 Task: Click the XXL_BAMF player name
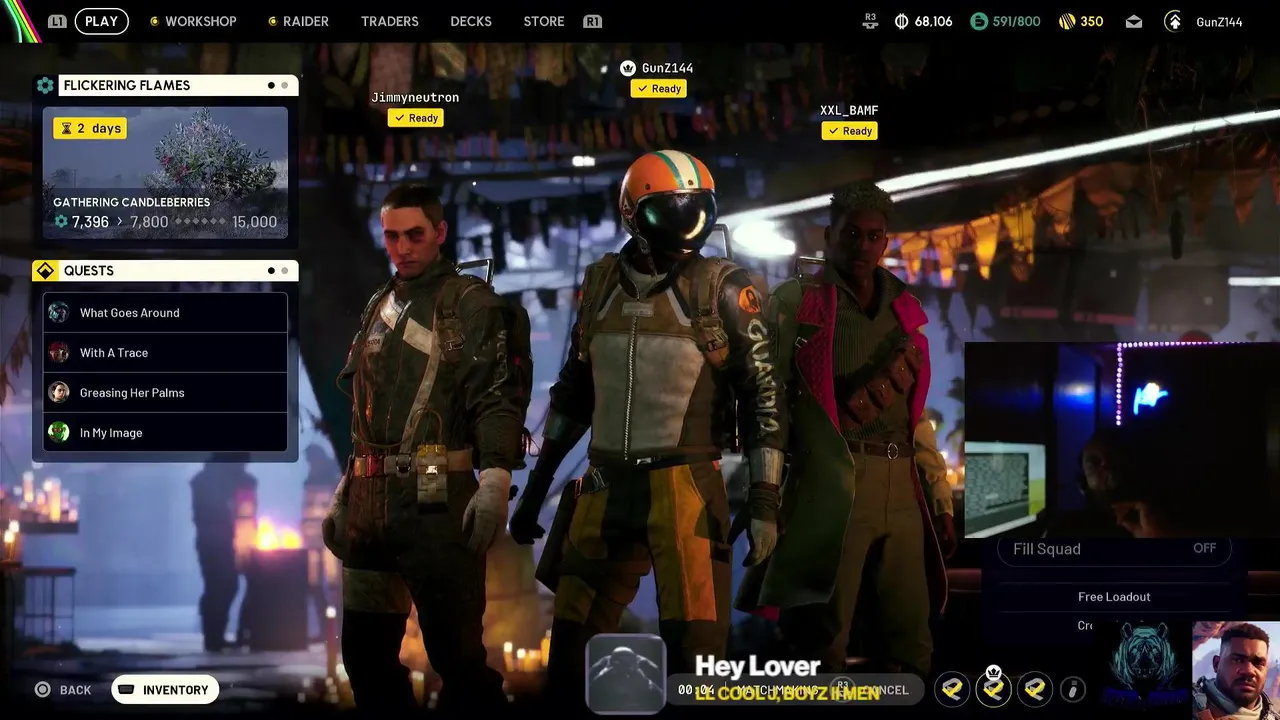point(849,110)
